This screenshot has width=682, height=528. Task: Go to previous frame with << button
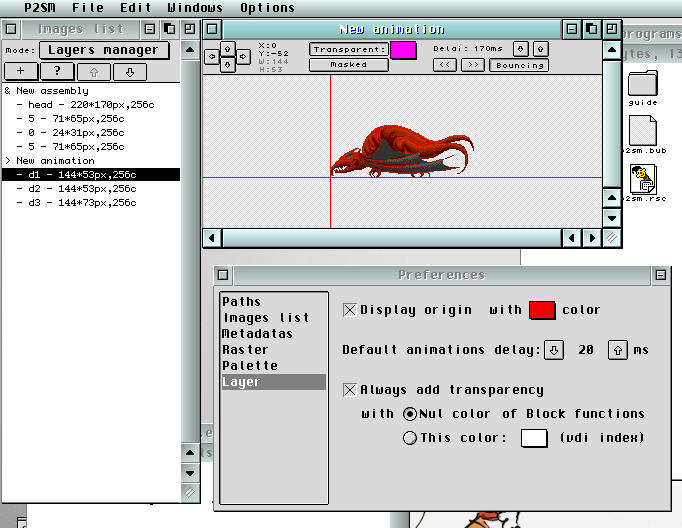pos(445,65)
